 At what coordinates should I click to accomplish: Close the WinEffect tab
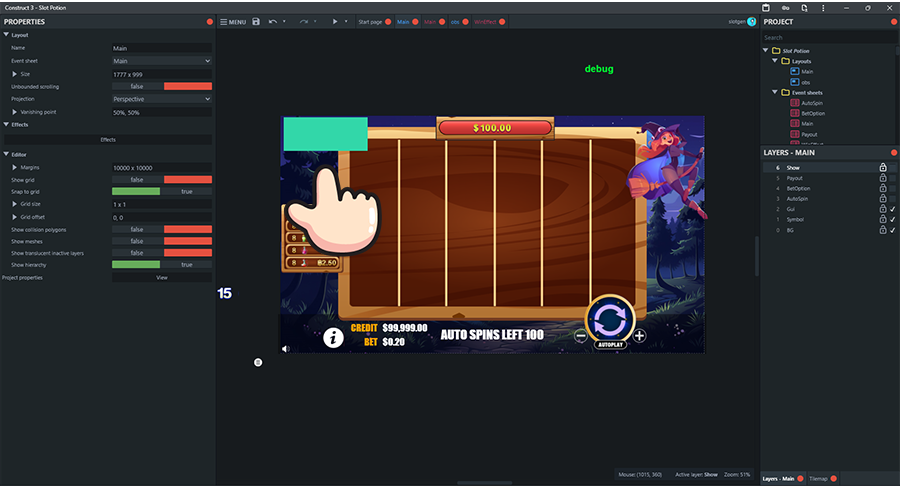pyautogui.click(x=502, y=22)
